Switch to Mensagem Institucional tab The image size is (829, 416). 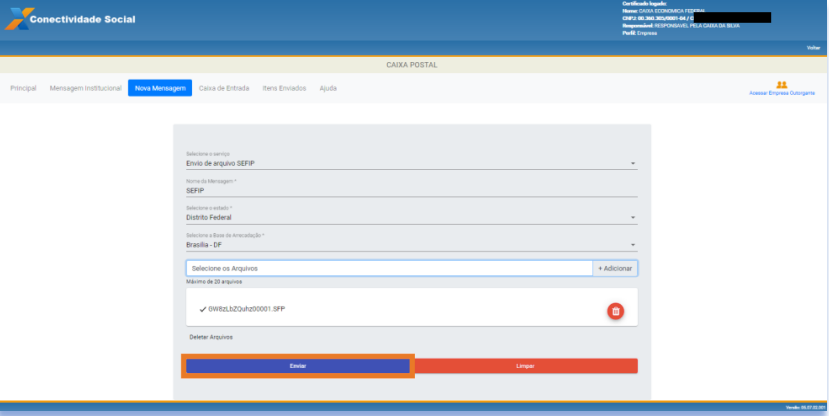[86, 88]
